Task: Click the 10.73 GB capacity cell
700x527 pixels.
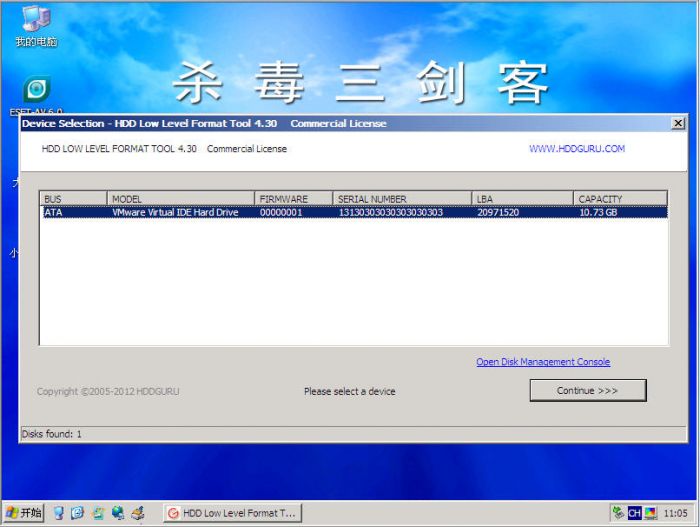Action: pyautogui.click(x=598, y=213)
